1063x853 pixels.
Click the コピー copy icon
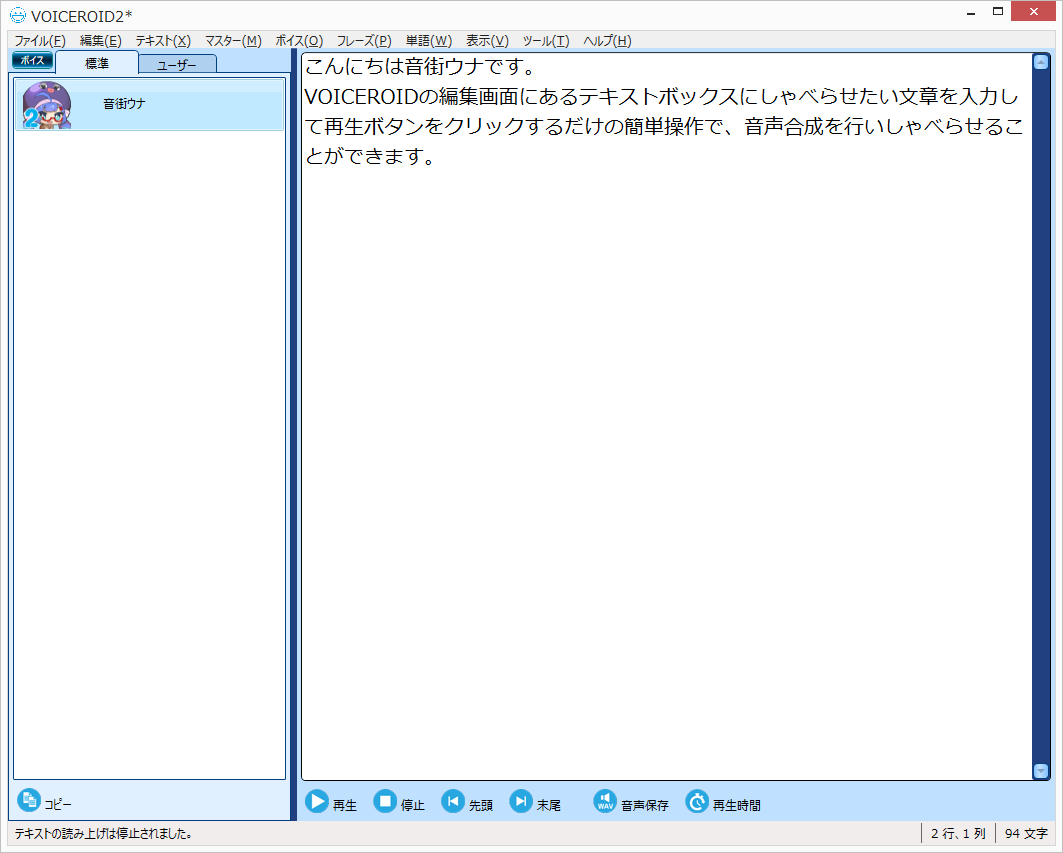pyautogui.click(x=28, y=800)
